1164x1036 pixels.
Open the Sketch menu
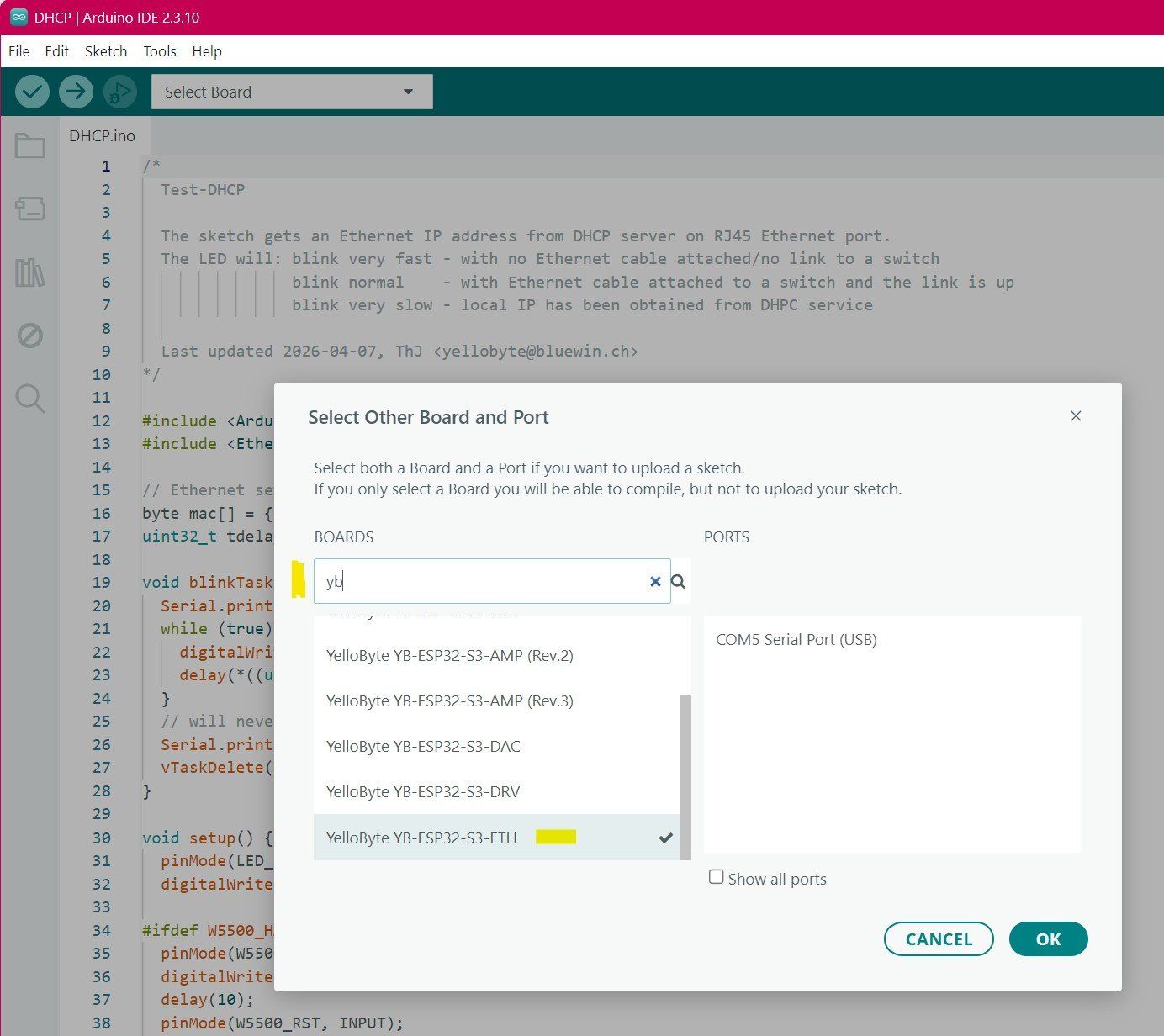[106, 51]
